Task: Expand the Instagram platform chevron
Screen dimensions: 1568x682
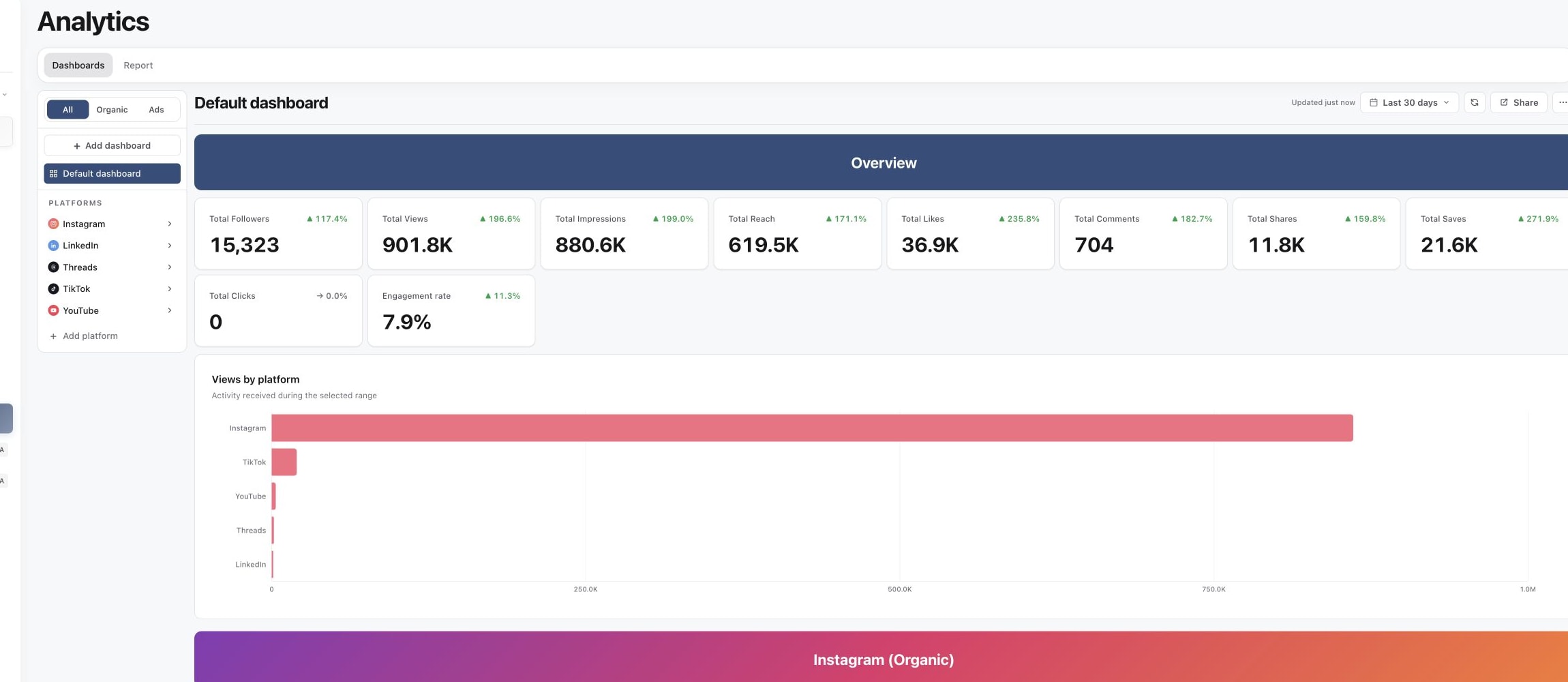Action: tap(170, 224)
